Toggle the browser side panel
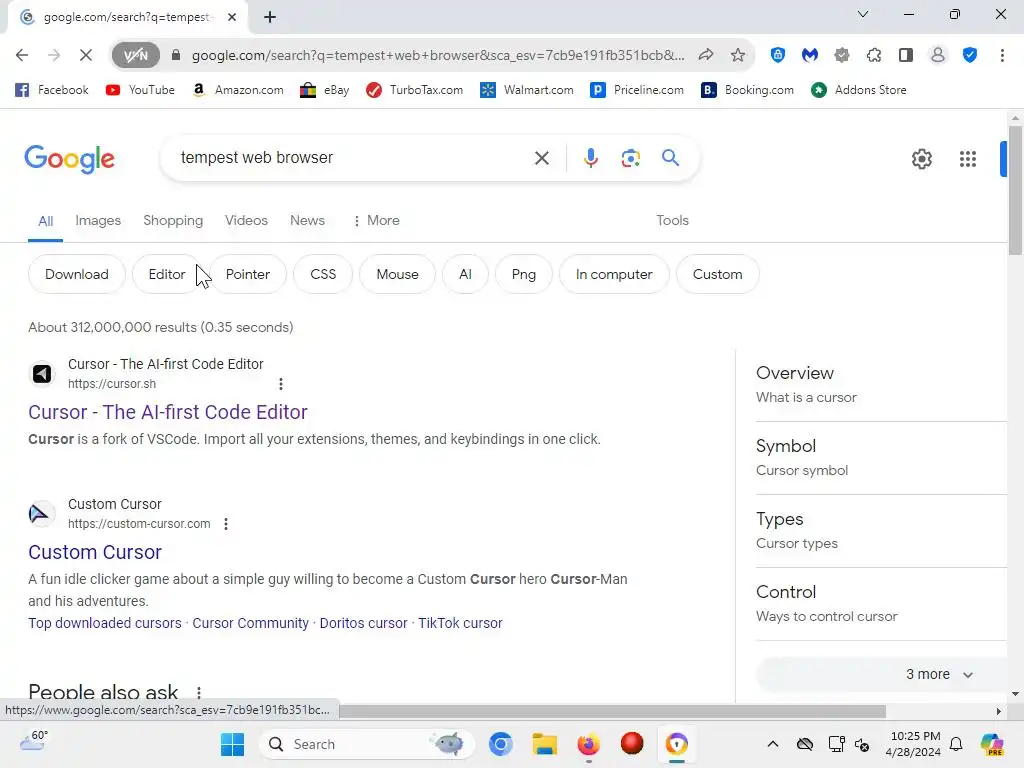Image resolution: width=1024 pixels, height=768 pixels. pos(906,56)
